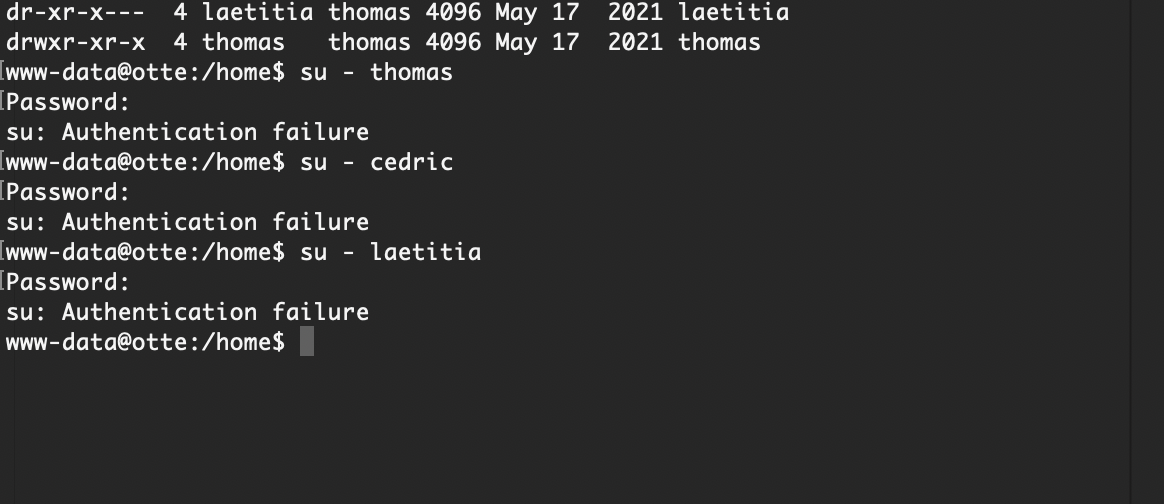Click 2021 year in dr-xr-x--- row

(x=635, y=12)
